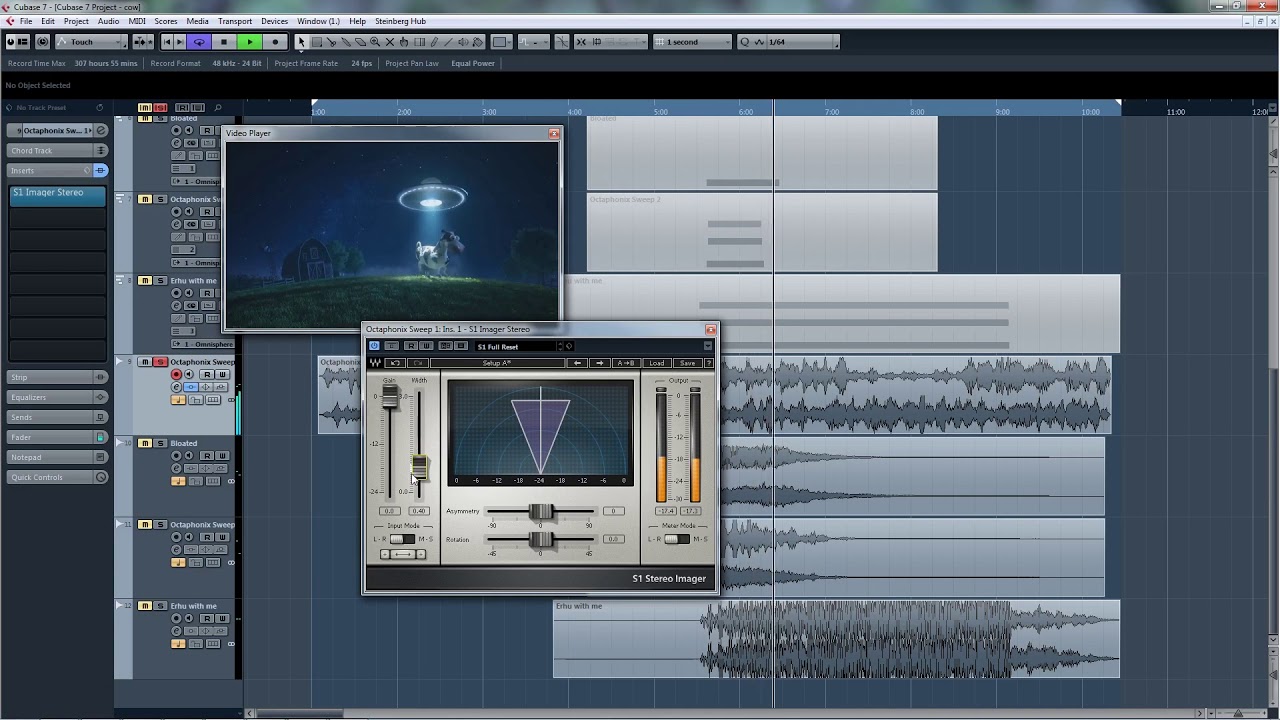Click Setup A button in S1 plugin
The width and height of the screenshot is (1280, 720).
(x=497, y=363)
